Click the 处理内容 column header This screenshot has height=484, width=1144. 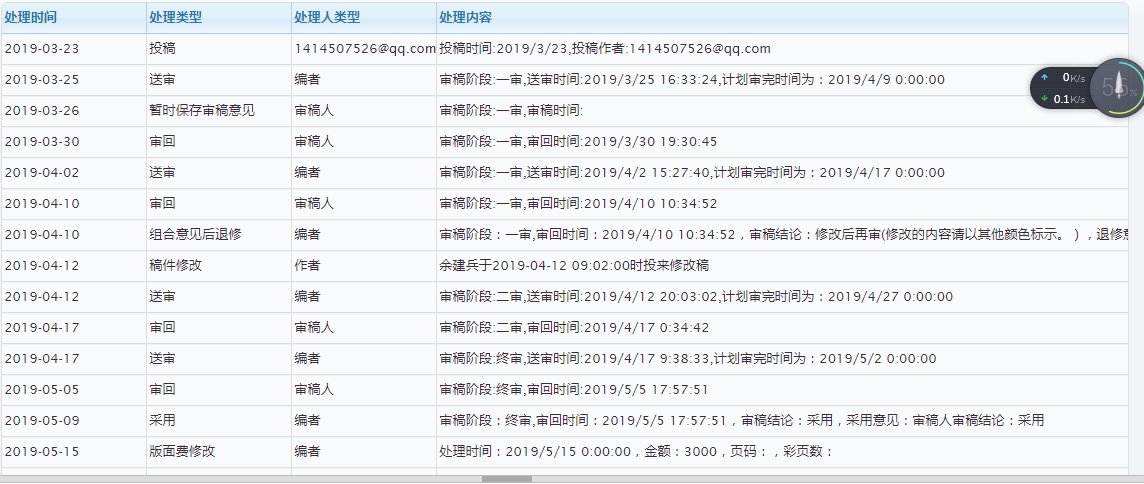pyautogui.click(x=465, y=18)
